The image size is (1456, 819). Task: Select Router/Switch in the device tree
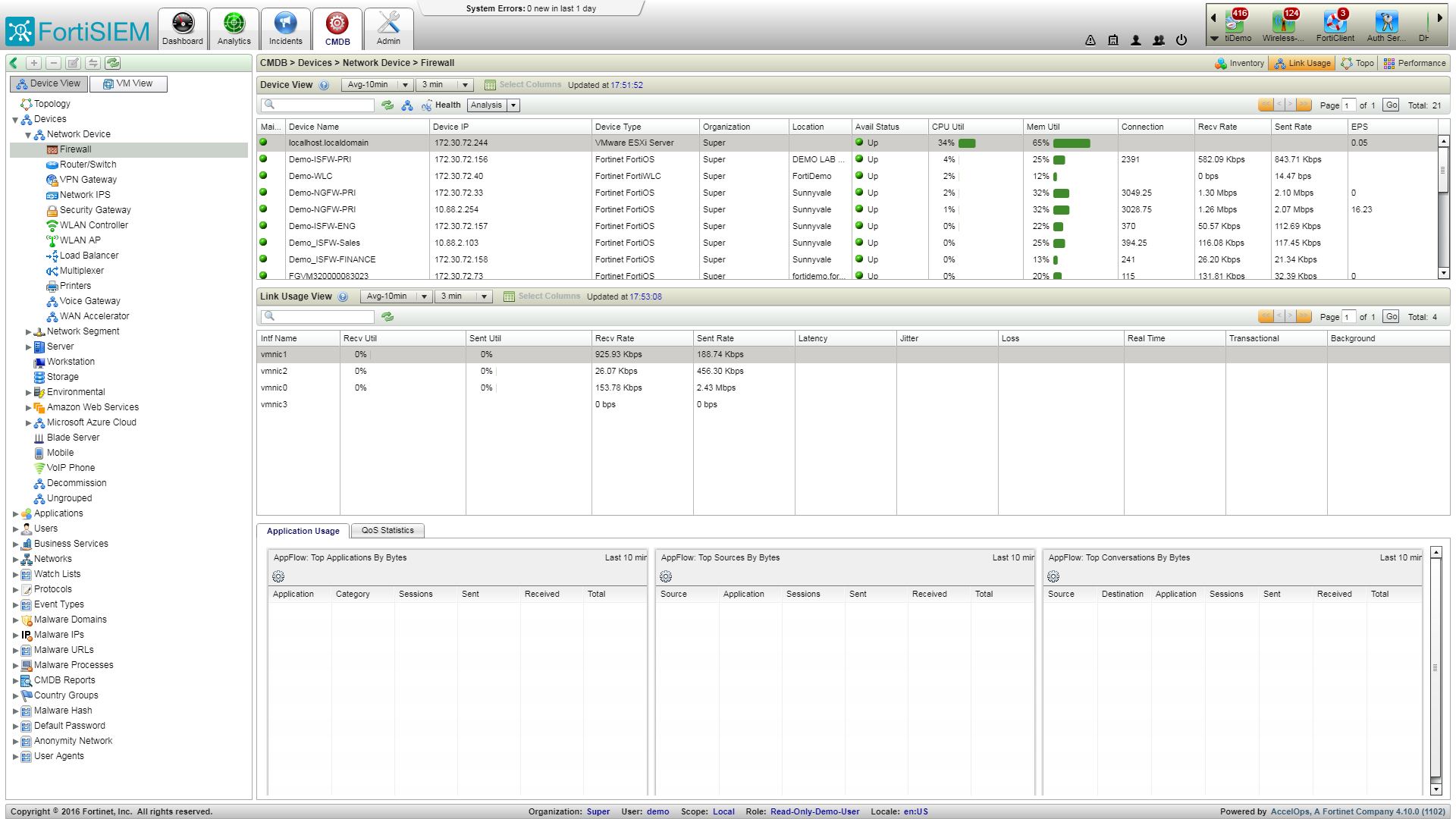click(88, 165)
